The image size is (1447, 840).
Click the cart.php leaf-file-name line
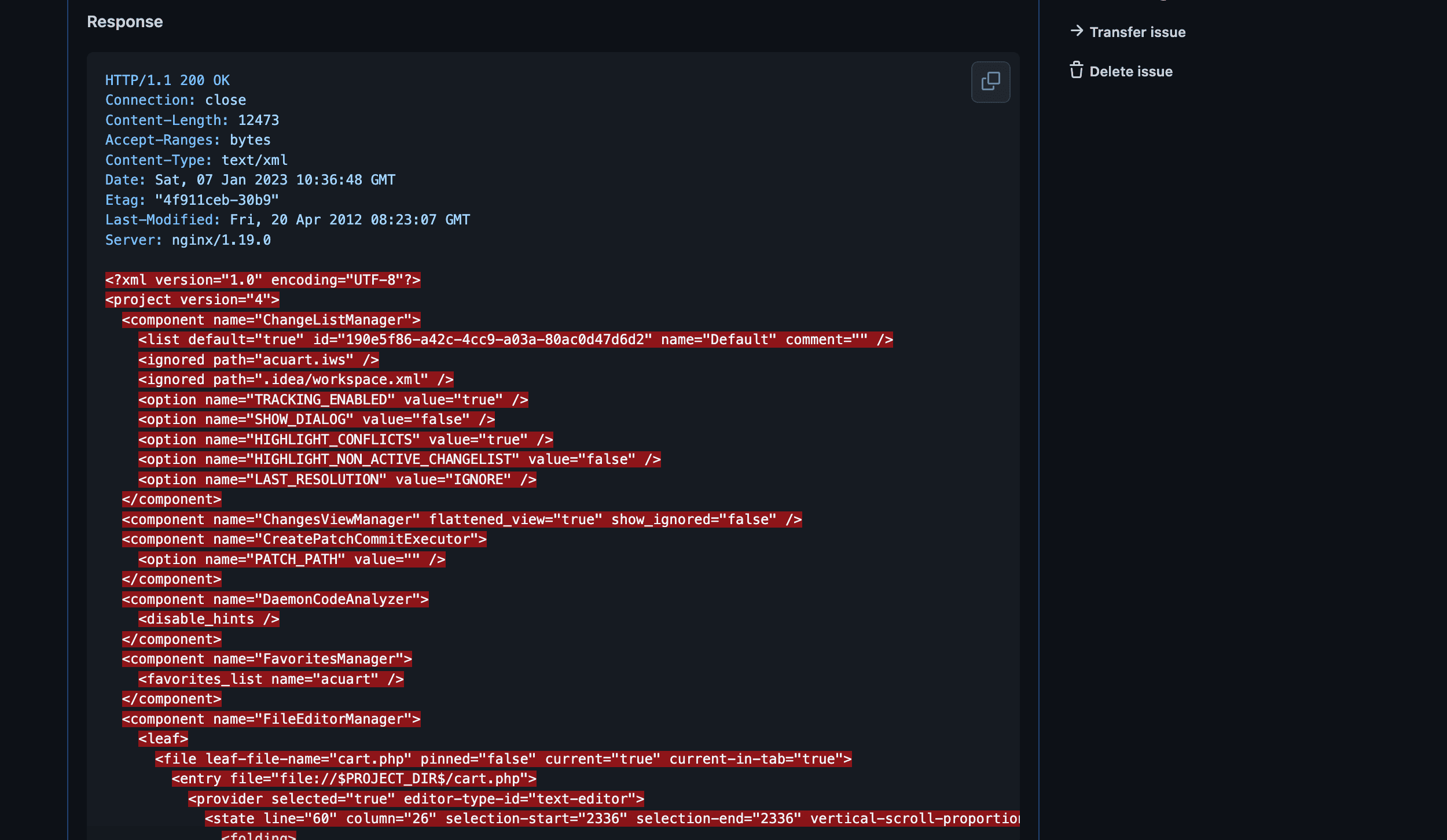pyautogui.click(x=502, y=759)
